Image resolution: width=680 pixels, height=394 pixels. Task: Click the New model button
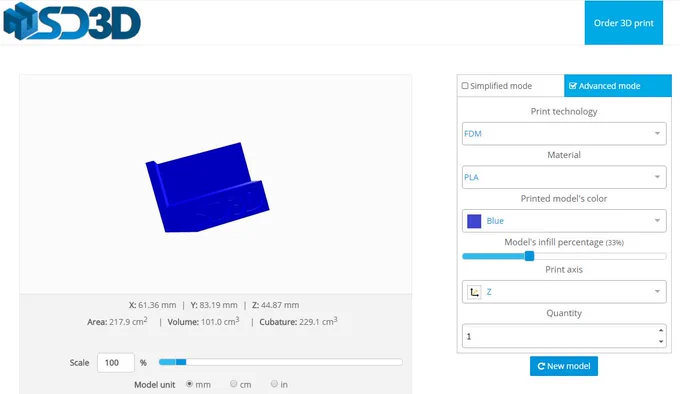pos(564,366)
